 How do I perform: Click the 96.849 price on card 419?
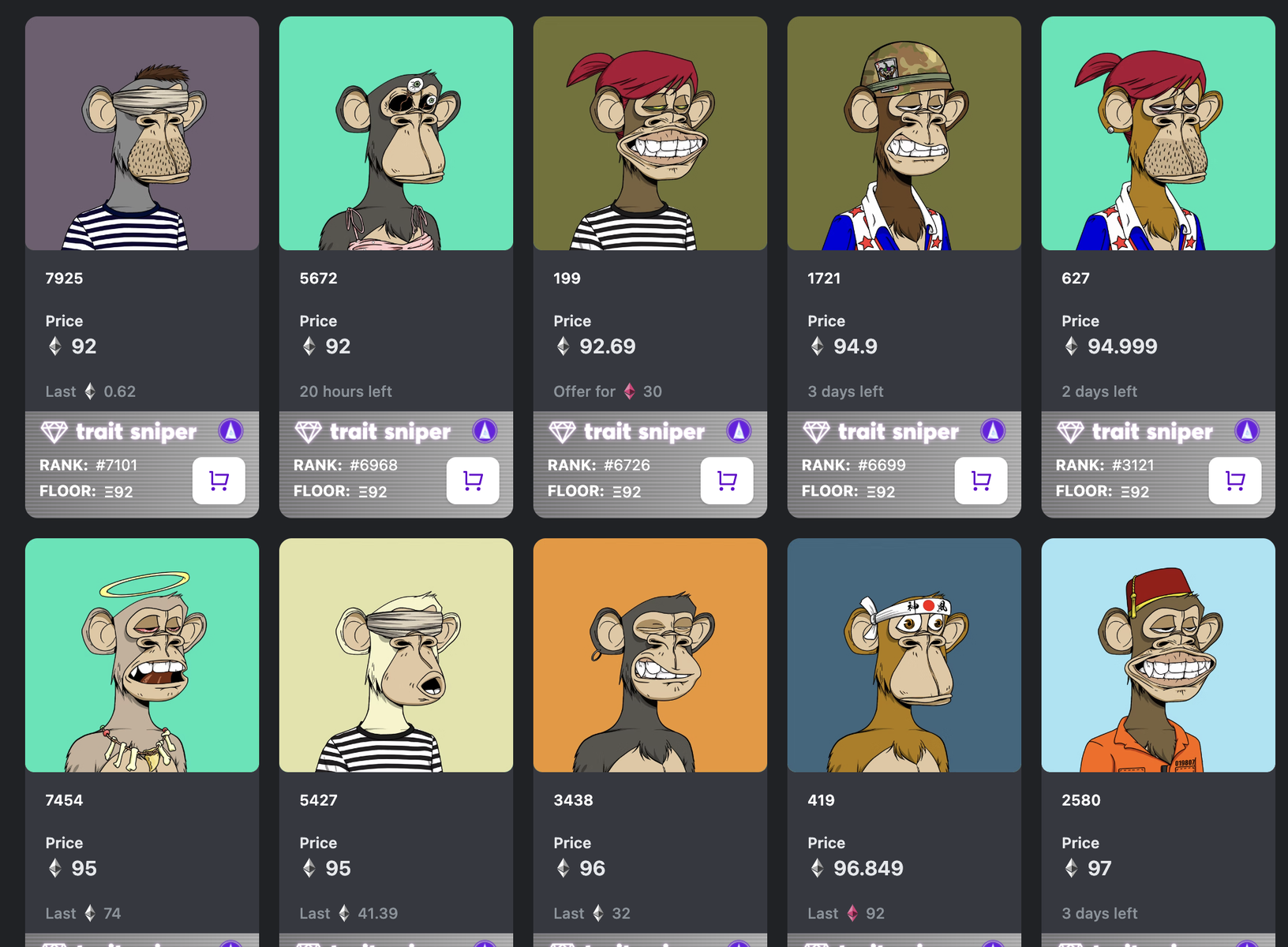[868, 868]
